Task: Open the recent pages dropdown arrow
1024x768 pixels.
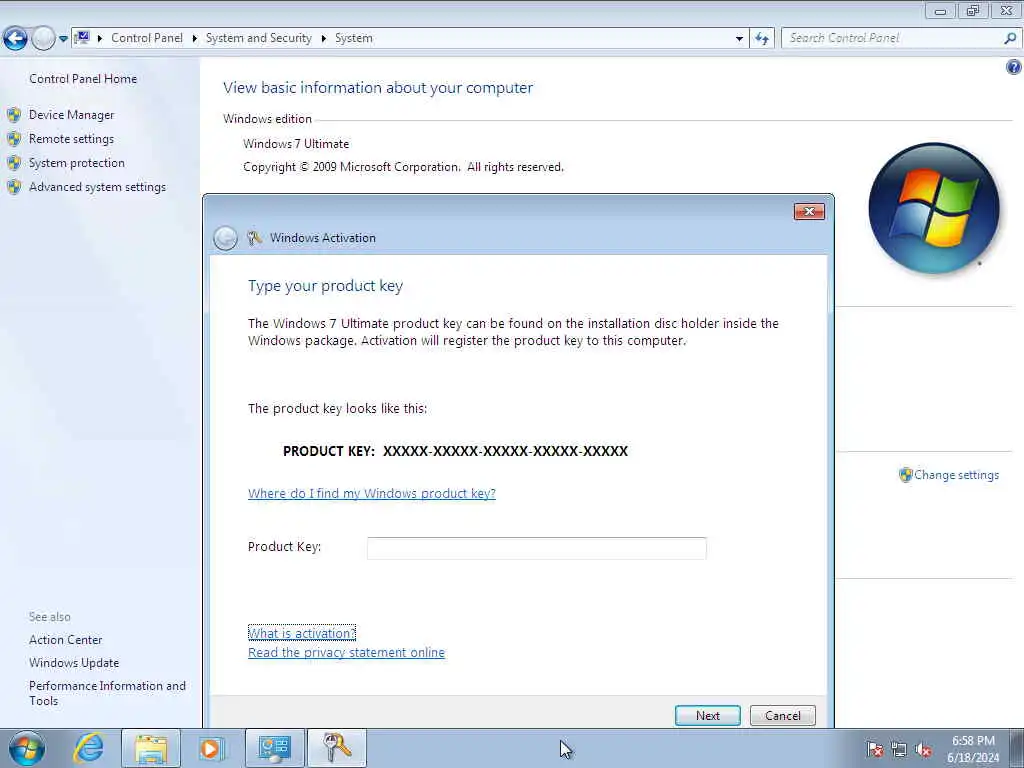Action: 63,39
